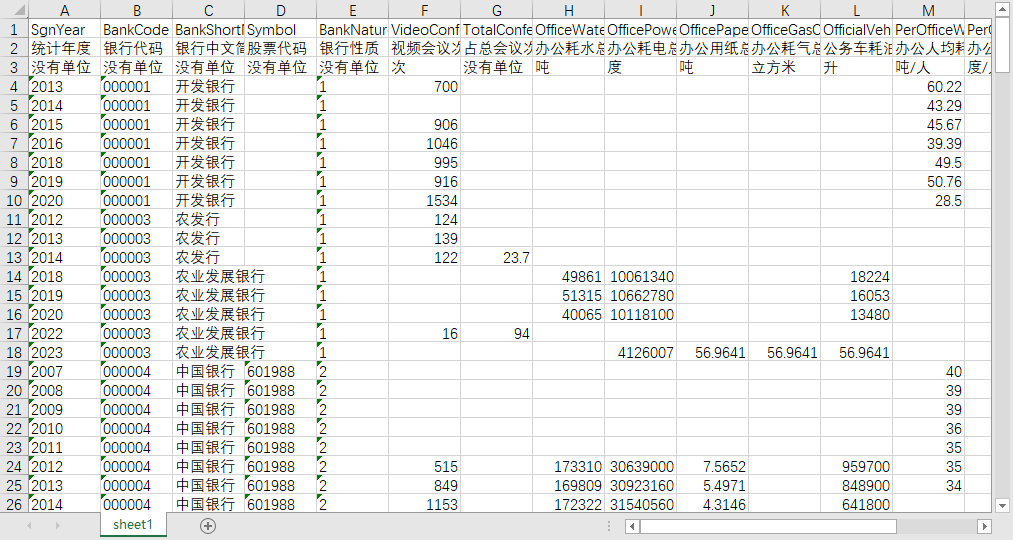
Task: Add a new sheet with plus icon
Action: (x=207, y=526)
